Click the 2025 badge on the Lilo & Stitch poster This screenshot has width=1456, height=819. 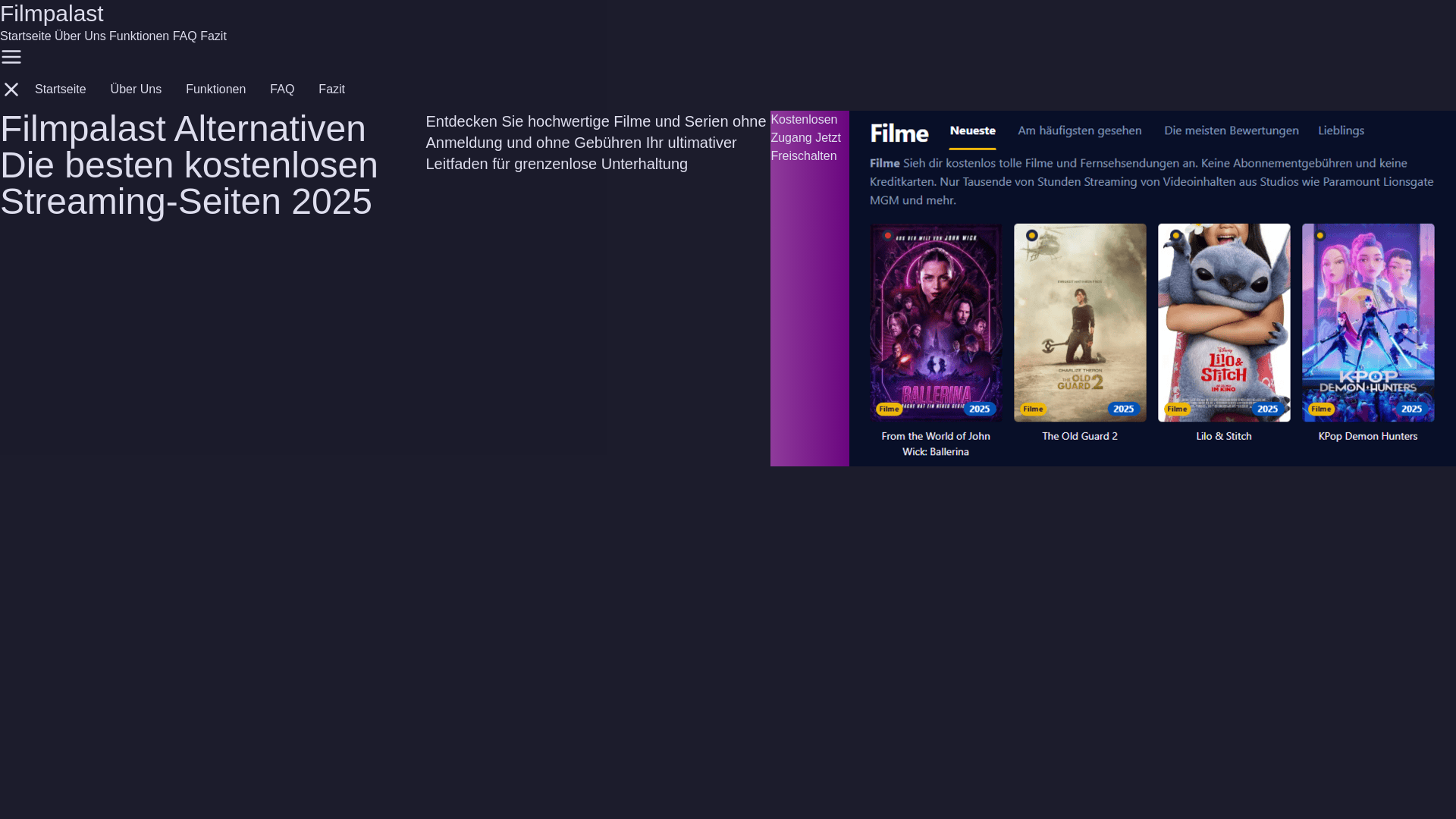[x=1267, y=409]
